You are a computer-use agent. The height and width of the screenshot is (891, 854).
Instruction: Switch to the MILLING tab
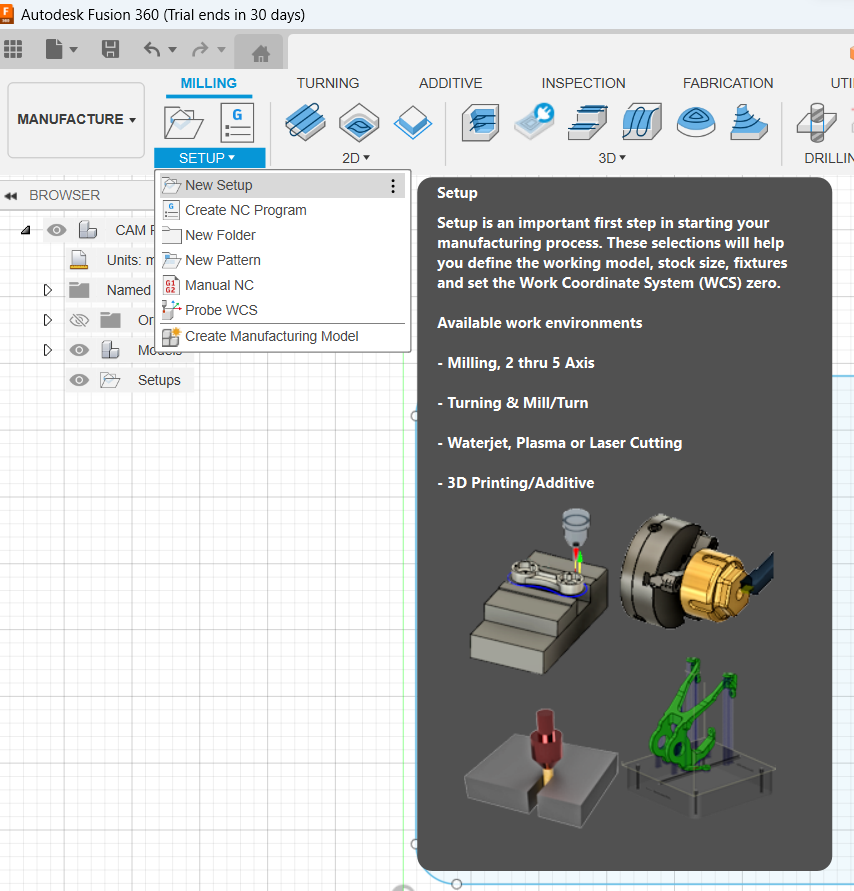(x=209, y=84)
